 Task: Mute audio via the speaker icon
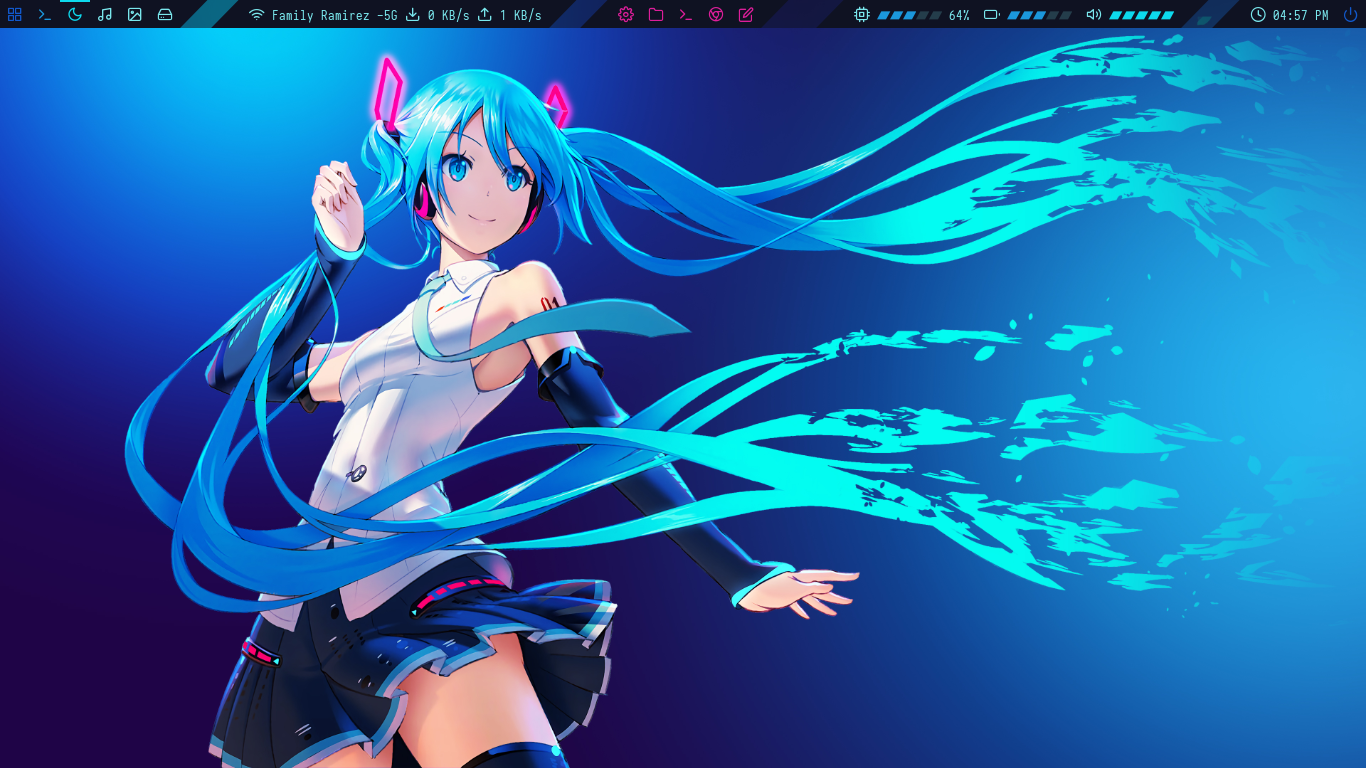pos(1094,15)
